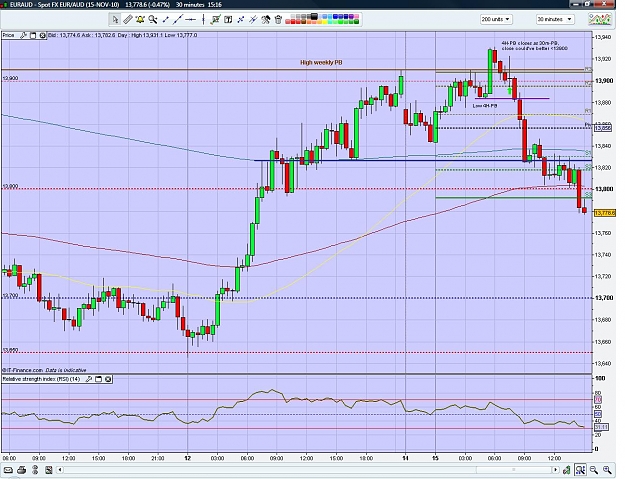625x479 pixels.
Task: Click the current price tag 13,778.6
Action: (605, 213)
